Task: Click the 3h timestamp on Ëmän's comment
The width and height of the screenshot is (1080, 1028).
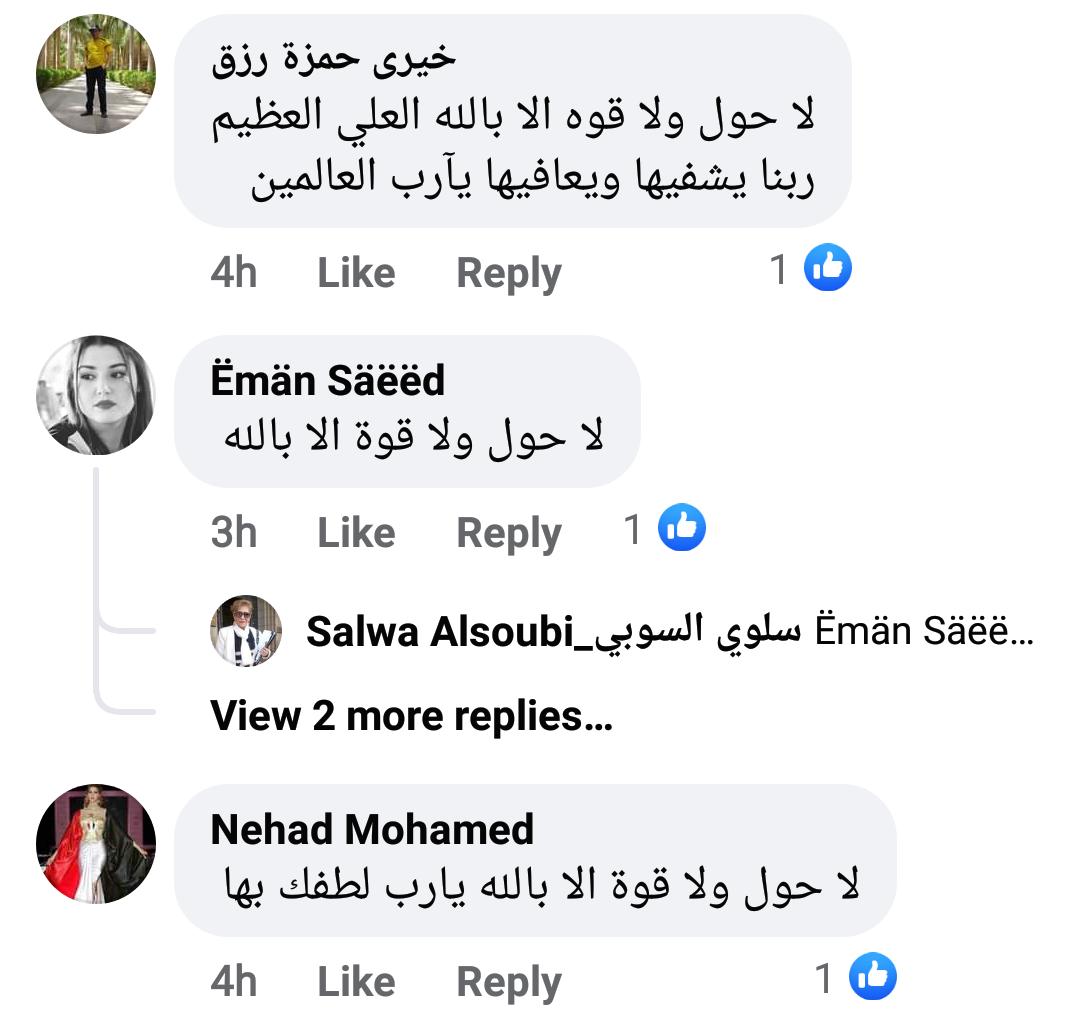Action: (x=234, y=533)
